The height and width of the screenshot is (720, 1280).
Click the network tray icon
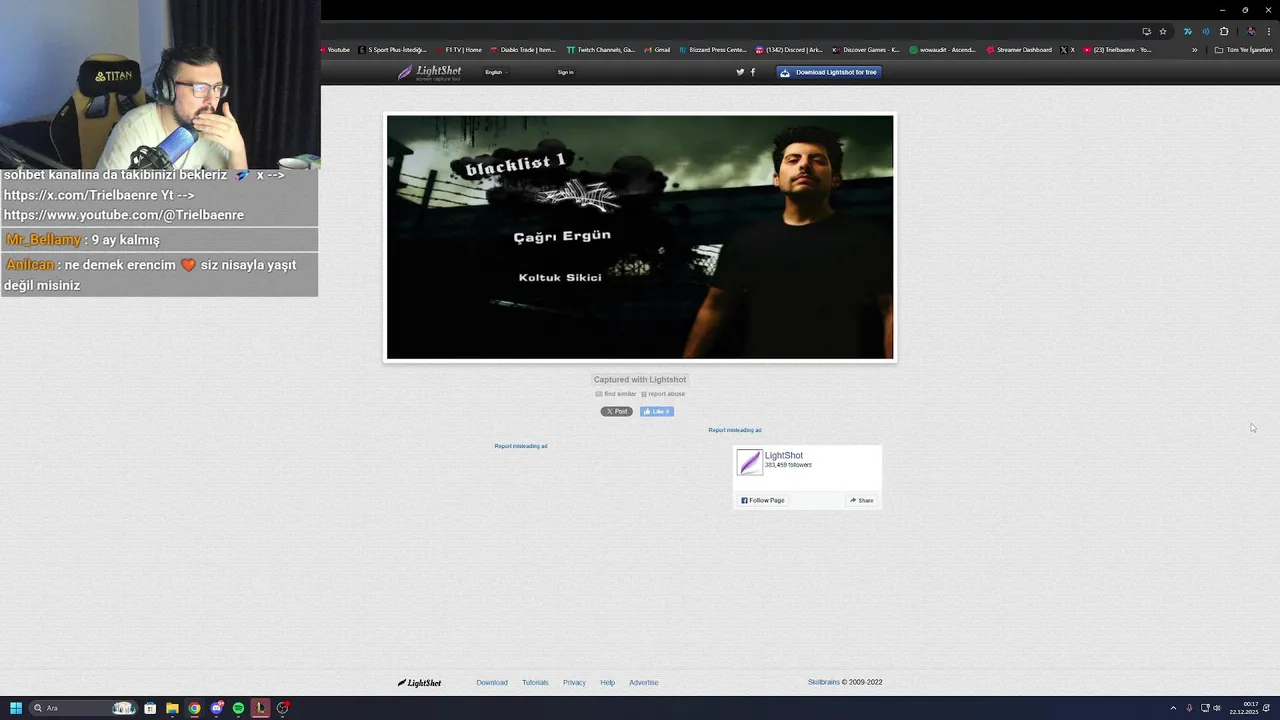click(1205, 708)
